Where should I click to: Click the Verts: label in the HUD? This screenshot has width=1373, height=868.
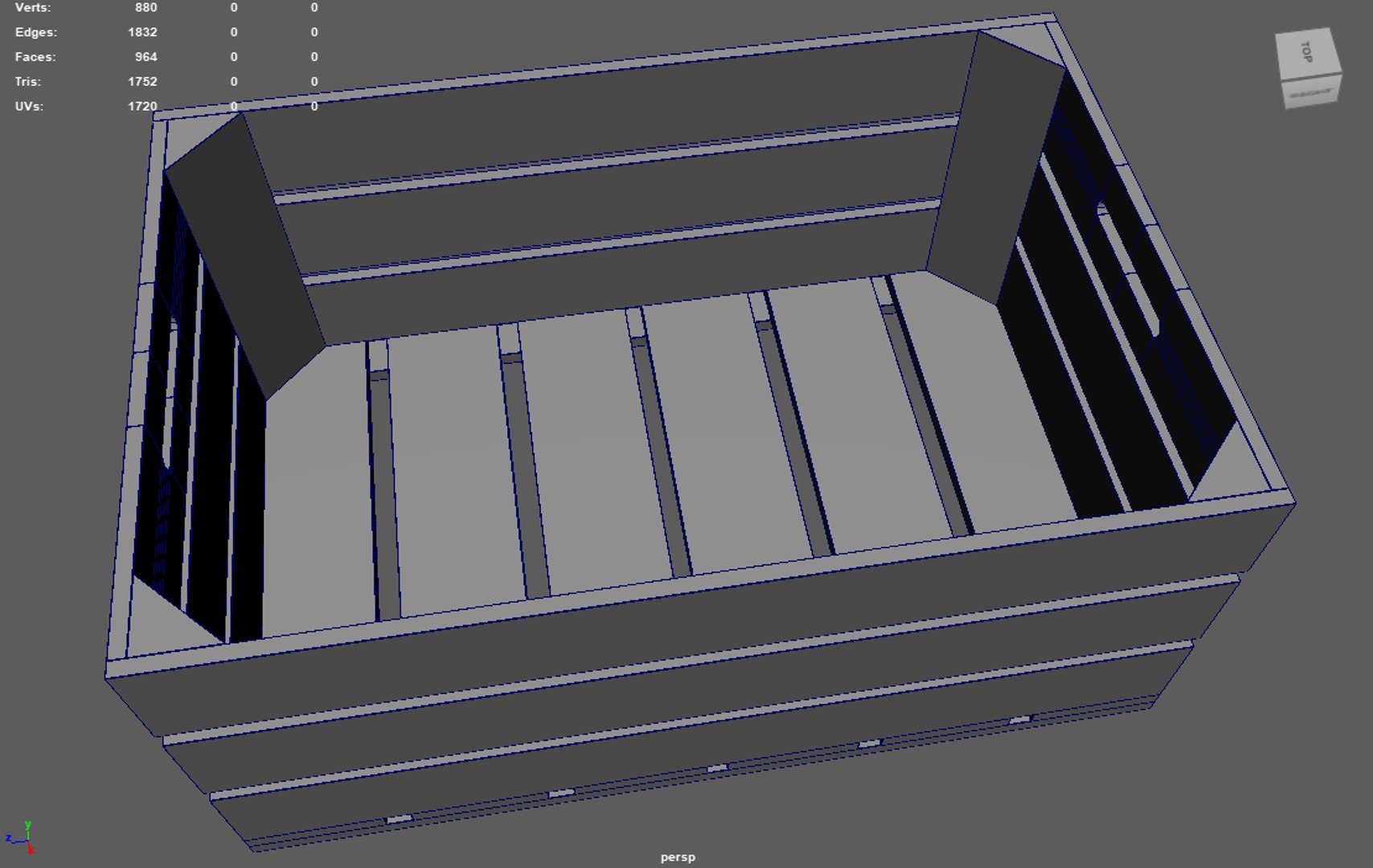33,7
